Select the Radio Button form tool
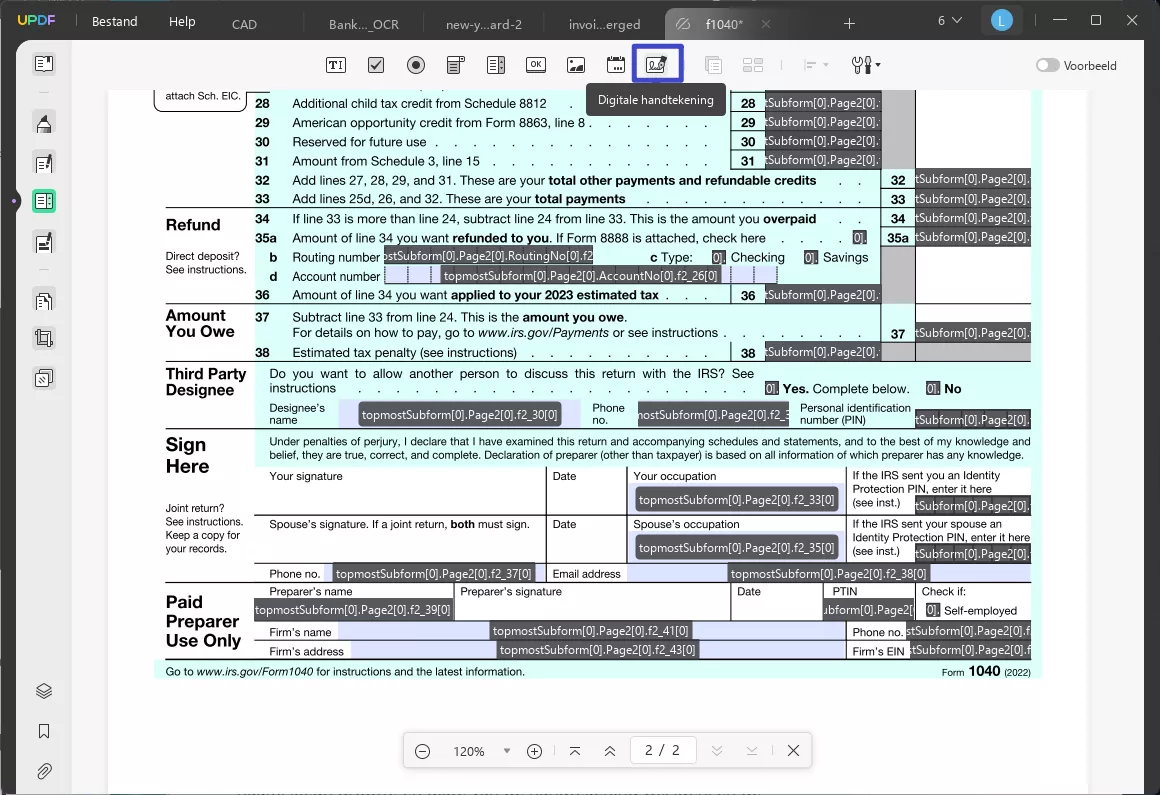 [416, 65]
